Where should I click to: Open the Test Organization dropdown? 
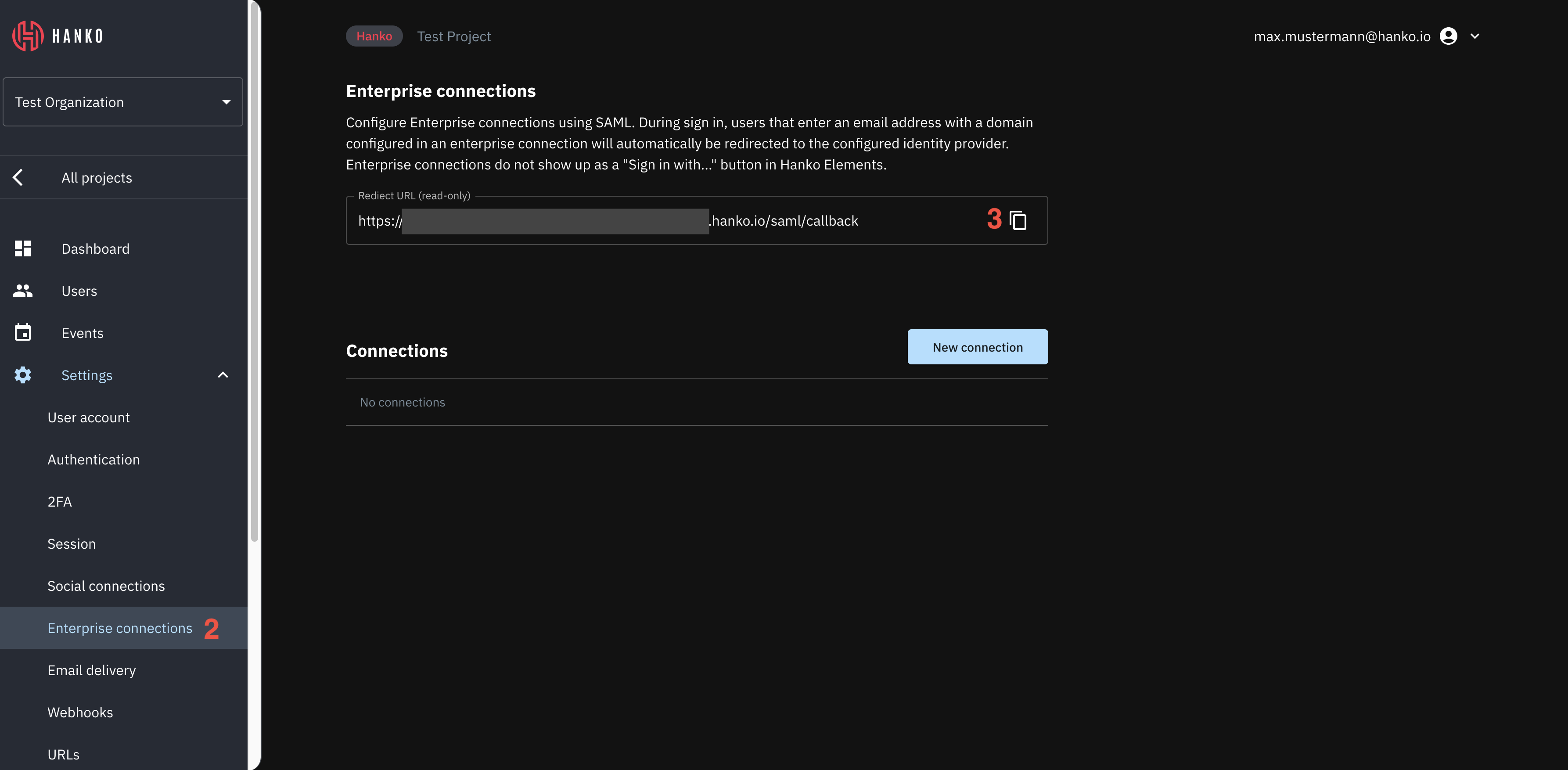(x=123, y=102)
